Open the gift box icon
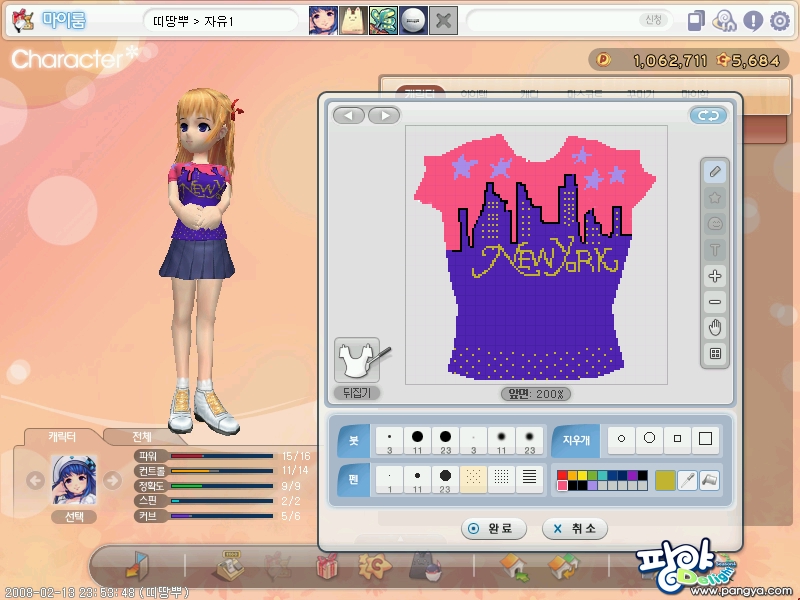 click(327, 566)
